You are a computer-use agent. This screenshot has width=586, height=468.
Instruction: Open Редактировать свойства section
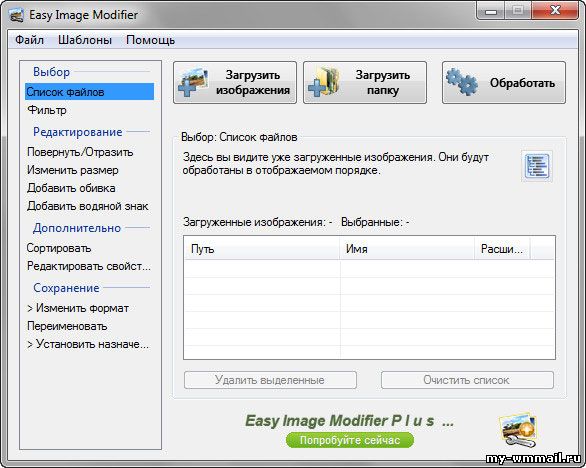(89, 266)
